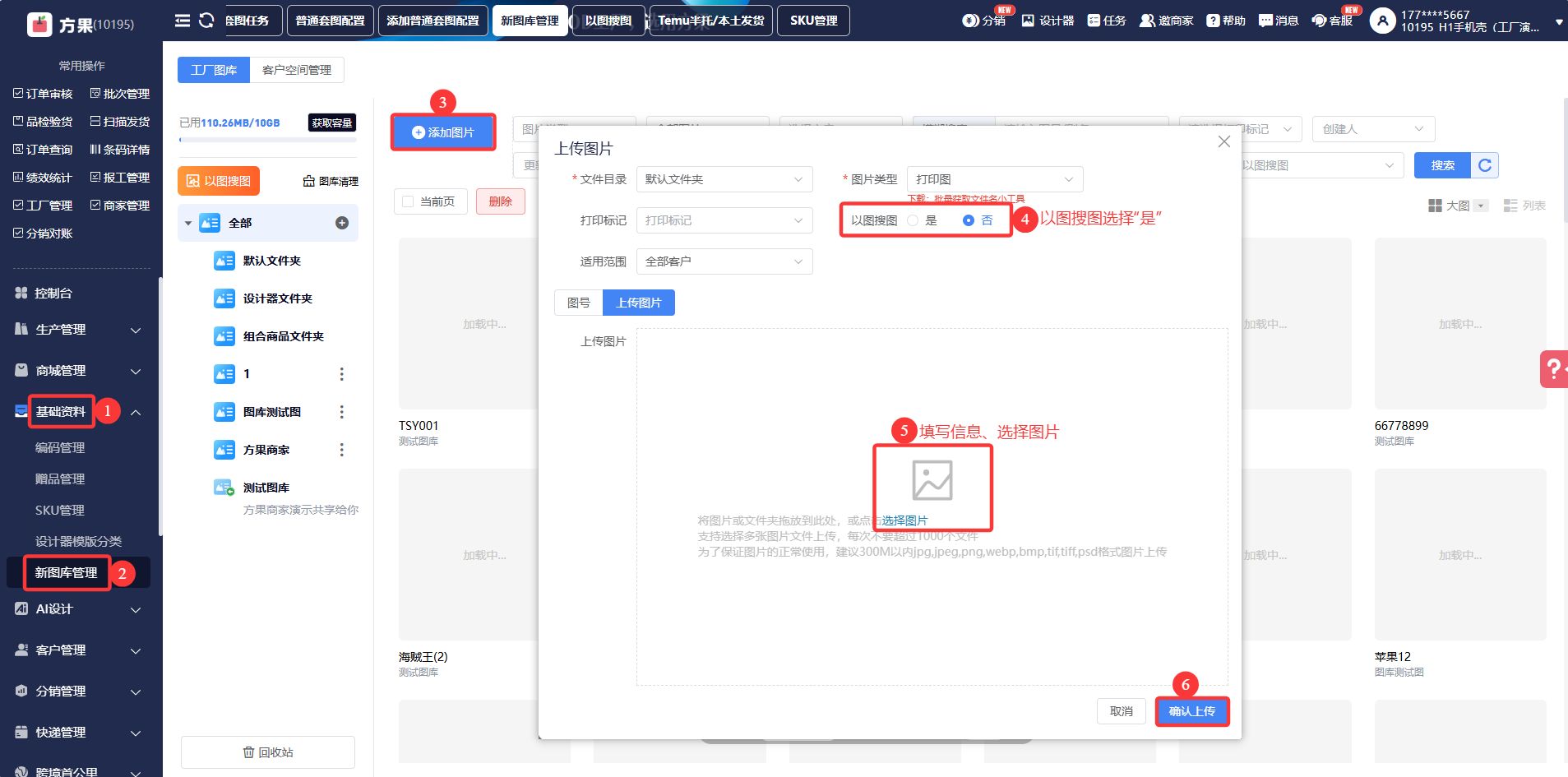Screen dimensions: 1568x777
Task: Open the 创建人 filter dropdown
Action: [x=1373, y=129]
